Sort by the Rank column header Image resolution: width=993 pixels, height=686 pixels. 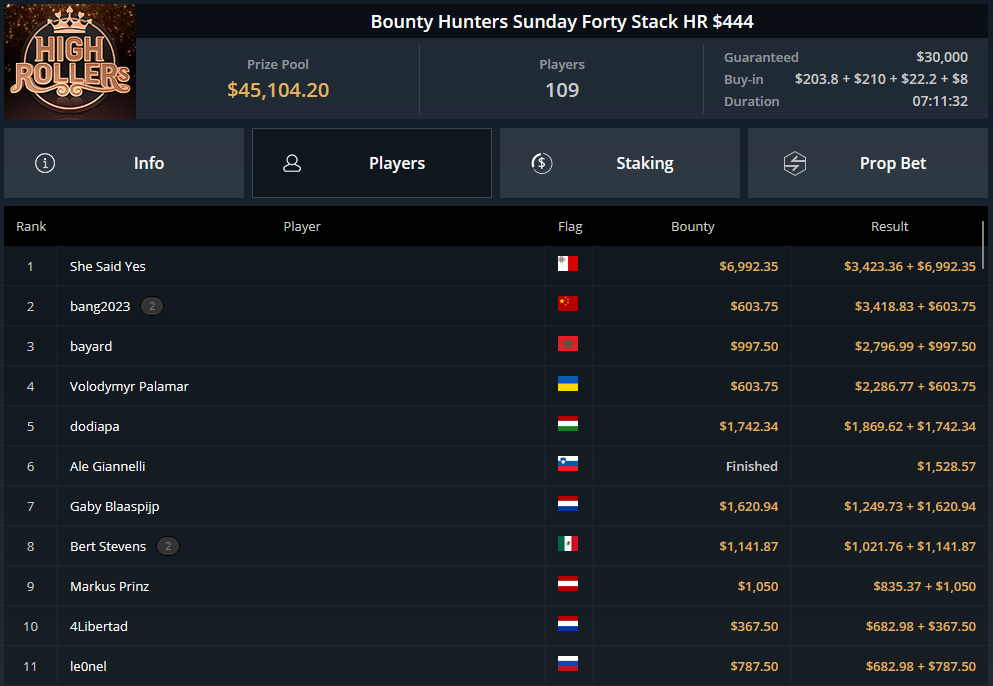pyautogui.click(x=31, y=227)
